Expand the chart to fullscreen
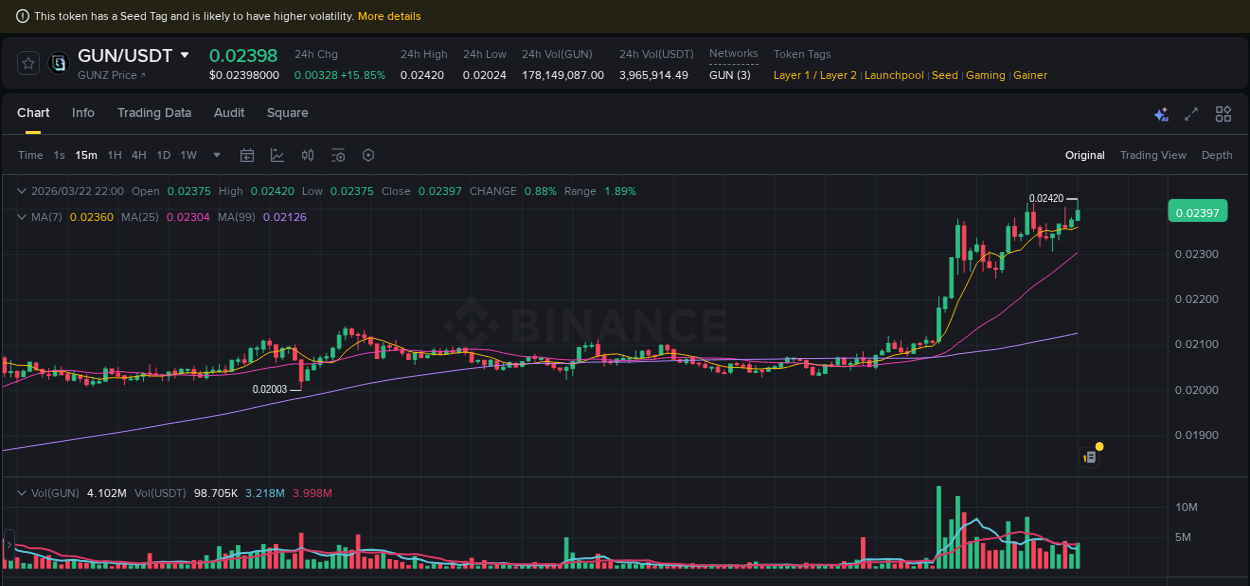Viewport: 1250px width, 586px height. click(x=1190, y=114)
